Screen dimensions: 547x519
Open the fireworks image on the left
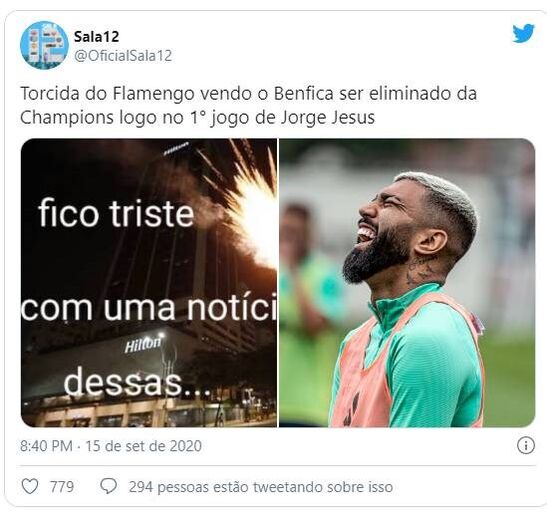[x=149, y=283]
